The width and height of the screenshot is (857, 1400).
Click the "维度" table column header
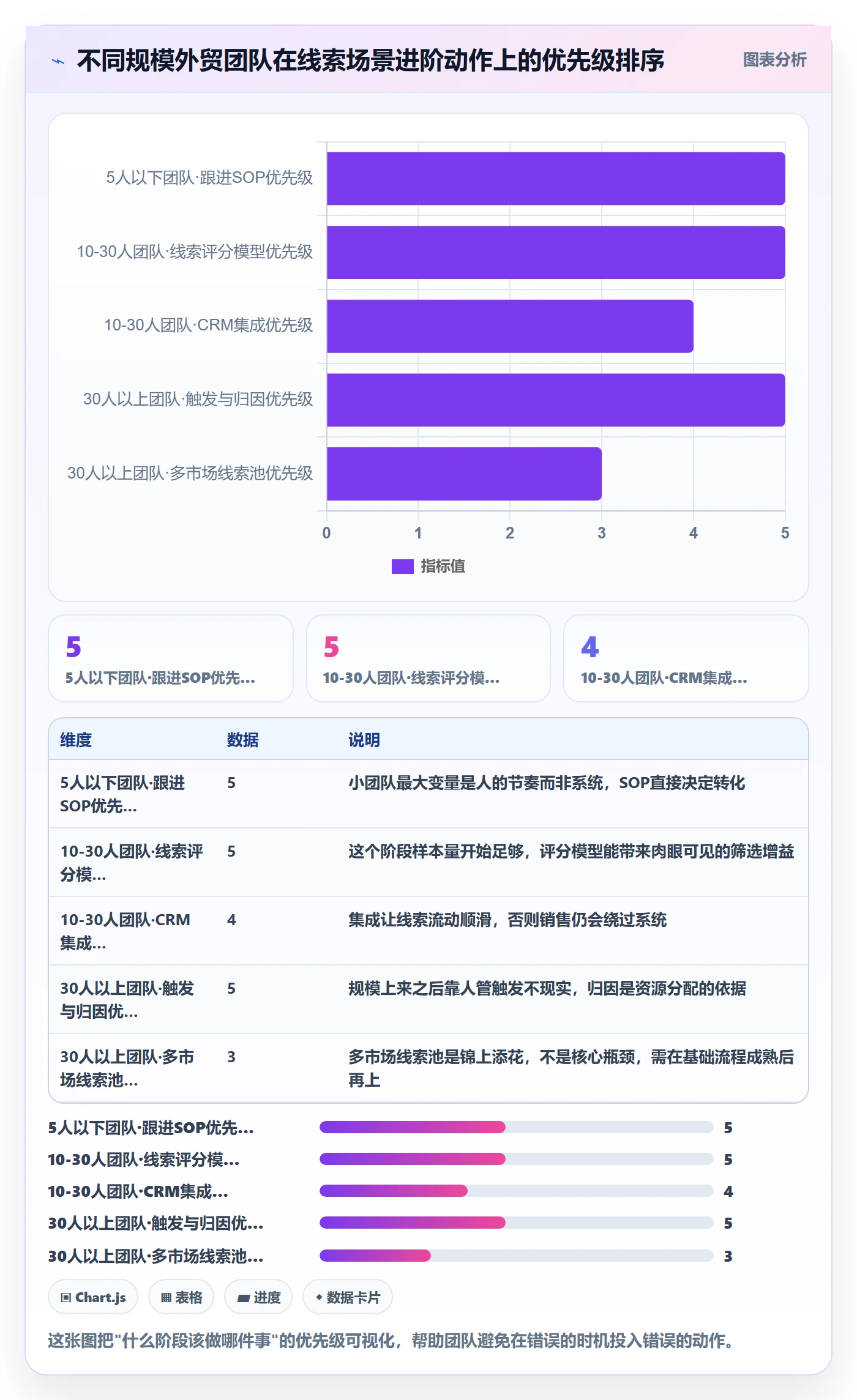click(76, 740)
